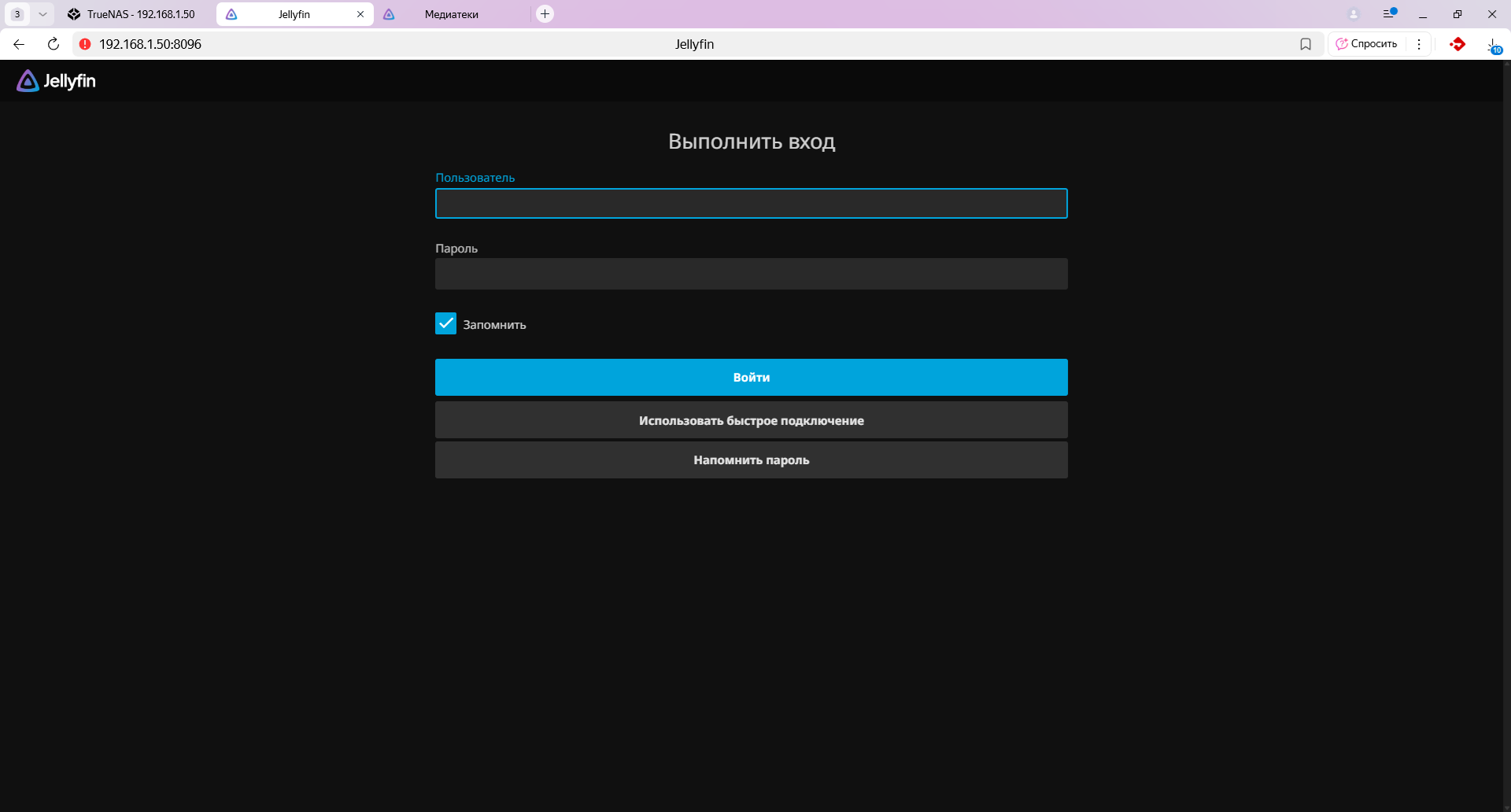Open the three-dot menu beside Спросить
This screenshot has width=1511, height=812.
coord(1419,44)
